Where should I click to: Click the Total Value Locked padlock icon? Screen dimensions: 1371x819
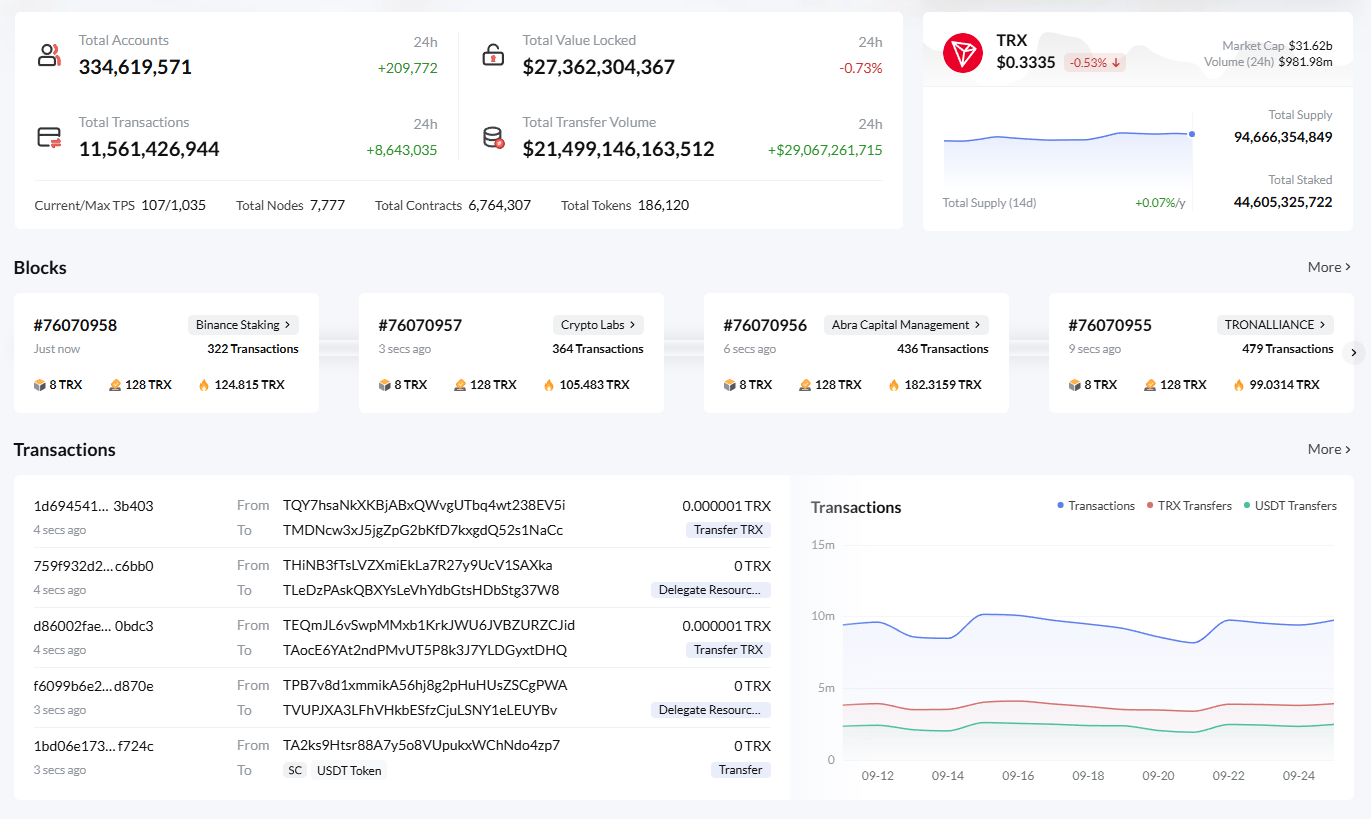pos(493,55)
